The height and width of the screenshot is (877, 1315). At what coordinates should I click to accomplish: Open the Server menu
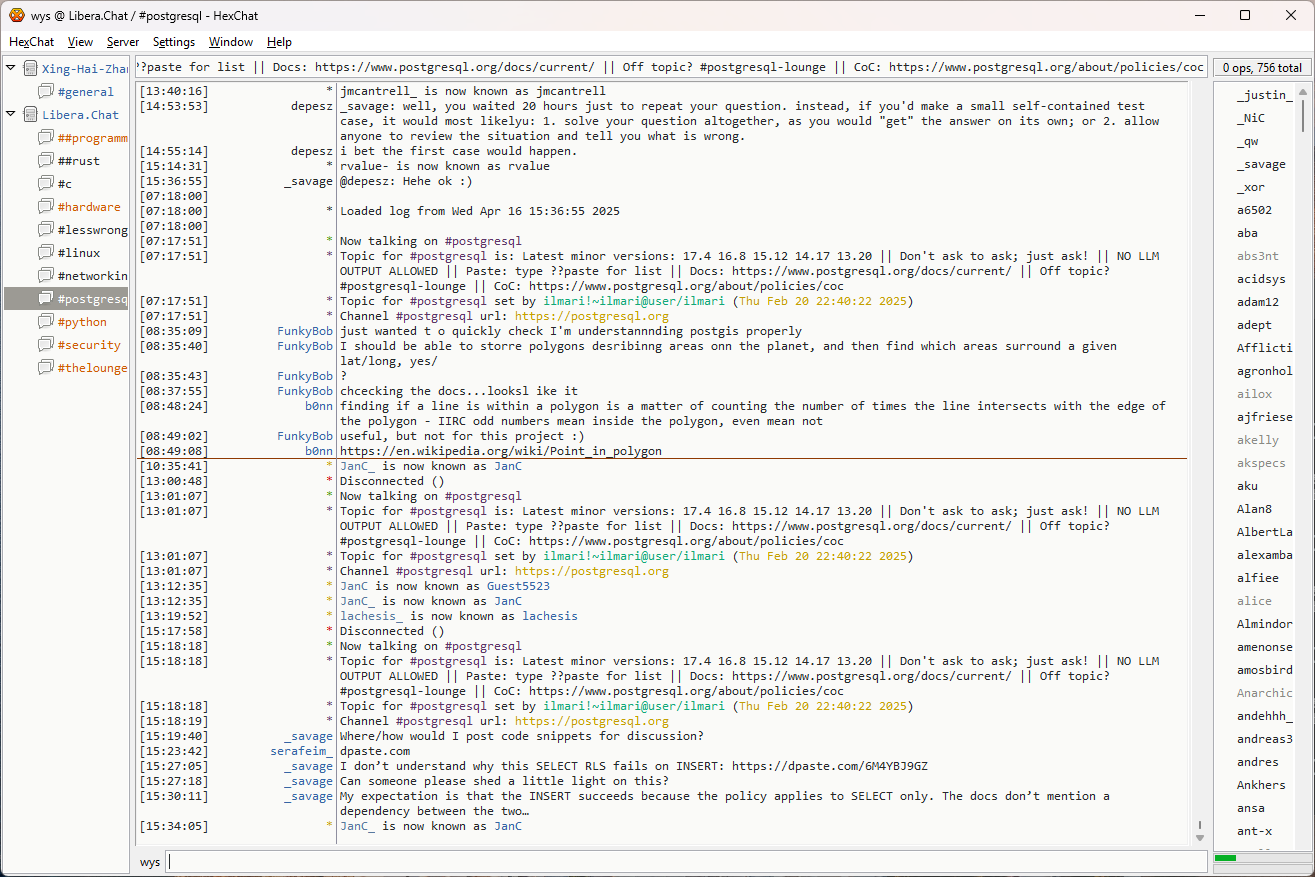point(123,42)
